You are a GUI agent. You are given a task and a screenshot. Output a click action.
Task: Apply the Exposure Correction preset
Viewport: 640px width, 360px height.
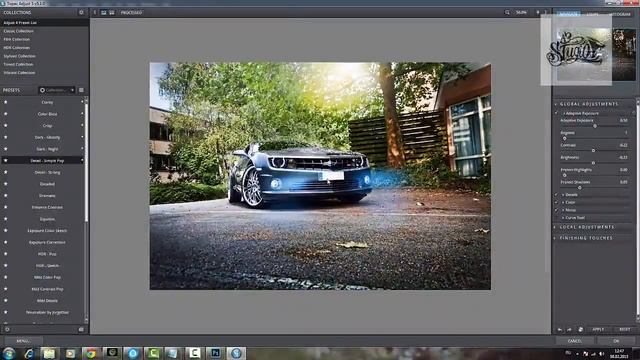pos(47,242)
